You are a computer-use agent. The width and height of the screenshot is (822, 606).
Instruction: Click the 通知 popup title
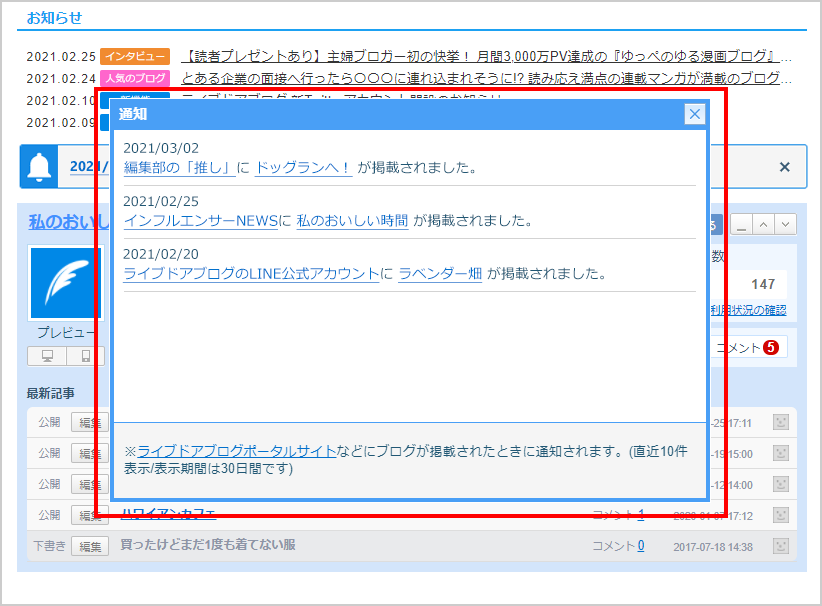click(x=133, y=114)
